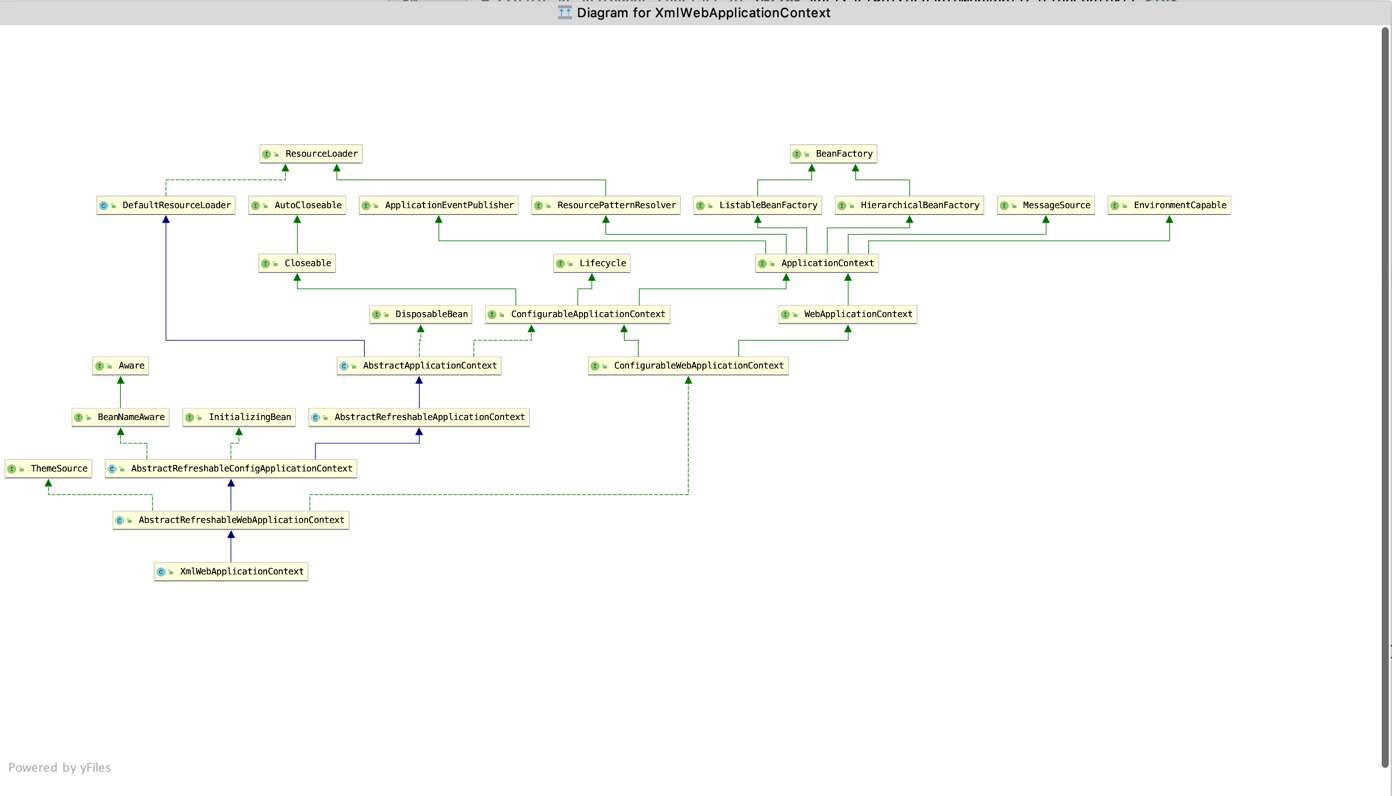
Task: Click the InitializingBean node
Action: point(239,417)
